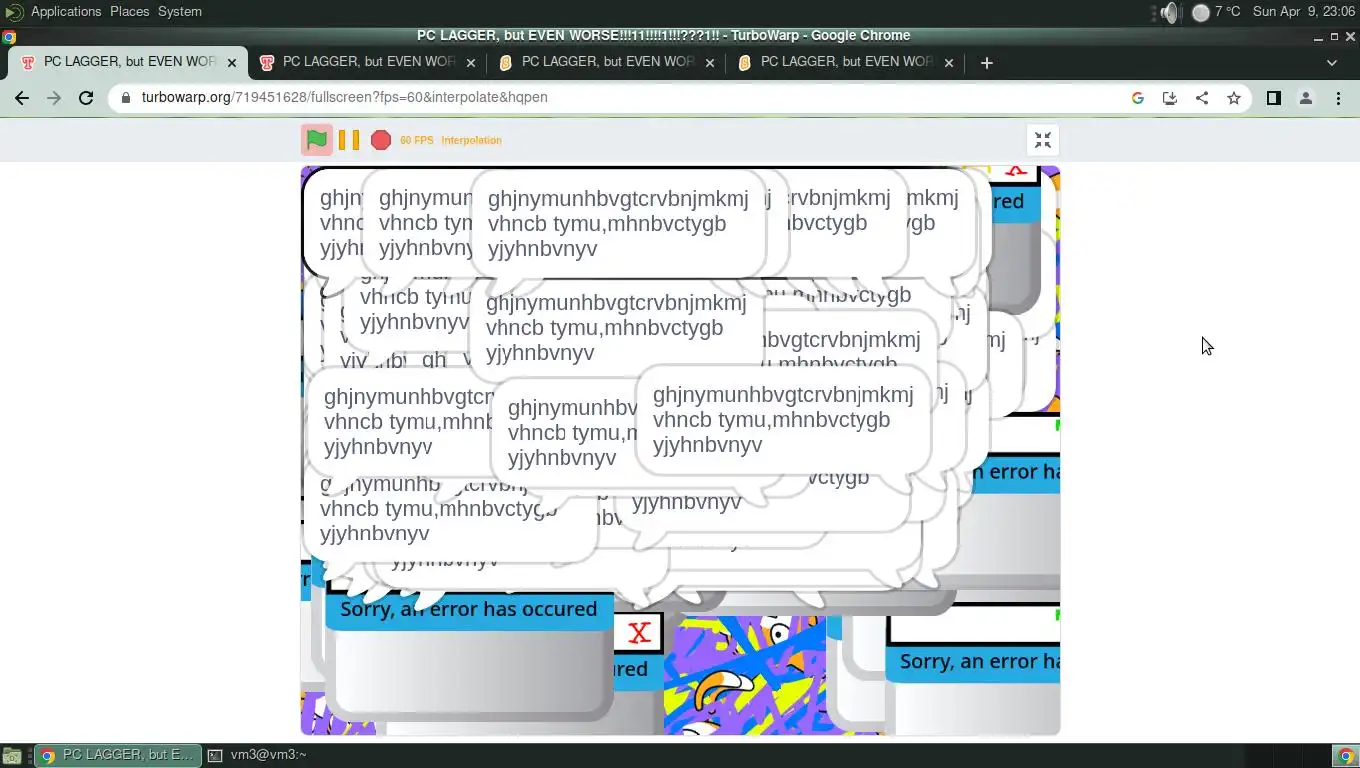Click the desktop logo icon left of Applications
This screenshot has height=768, width=1360.
[14, 12]
